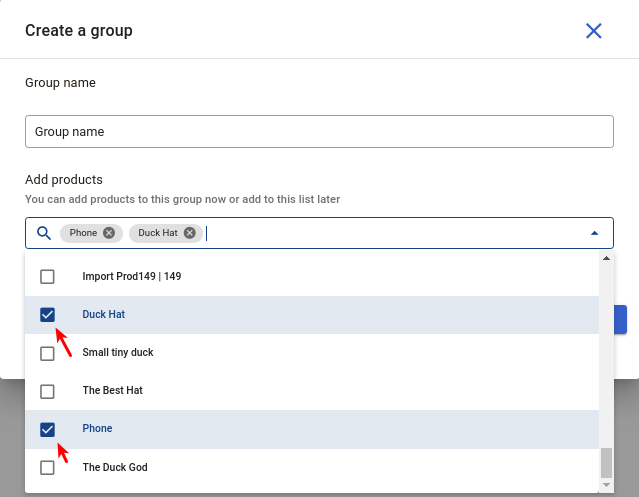The height and width of the screenshot is (497, 639).
Task: Check the Import Prod149 checkbox
Action: pos(47,277)
